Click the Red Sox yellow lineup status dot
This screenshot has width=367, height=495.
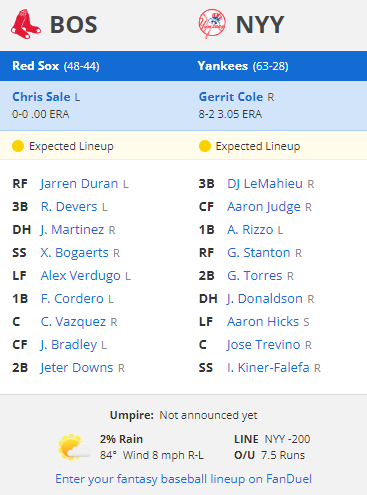click(x=18, y=146)
